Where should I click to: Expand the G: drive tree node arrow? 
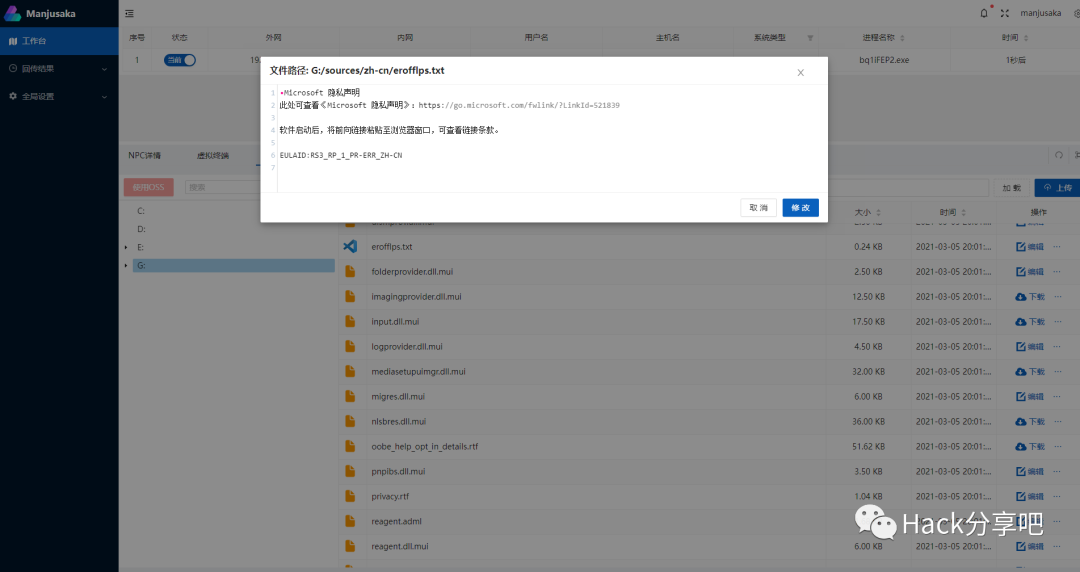pos(126,265)
